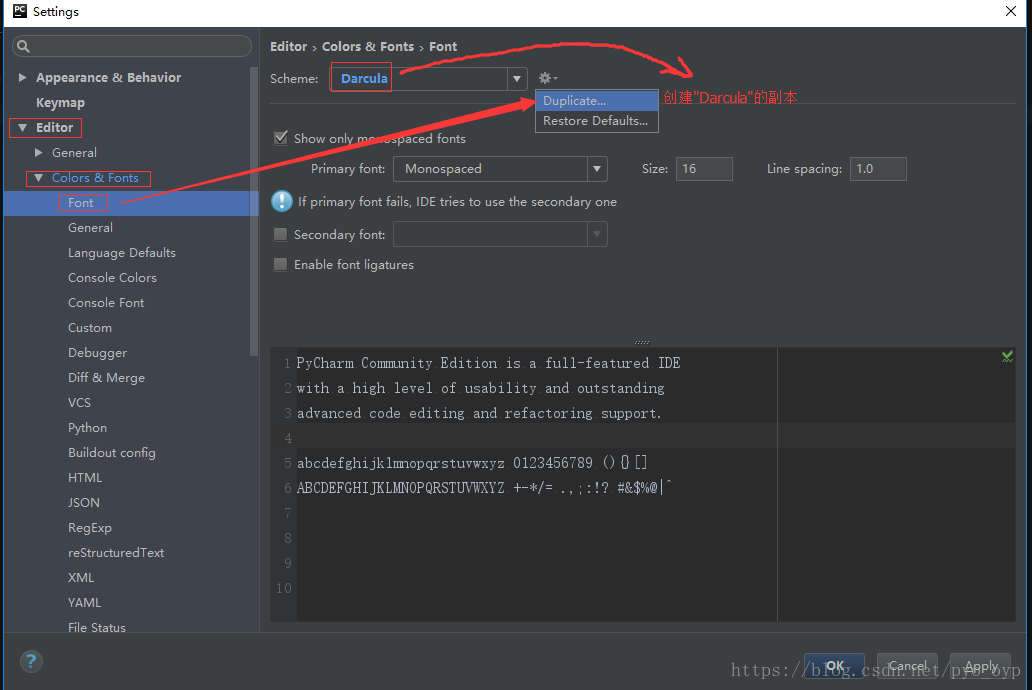The height and width of the screenshot is (690, 1032).
Task: Select Keymap in settings tree
Action: 61,103
